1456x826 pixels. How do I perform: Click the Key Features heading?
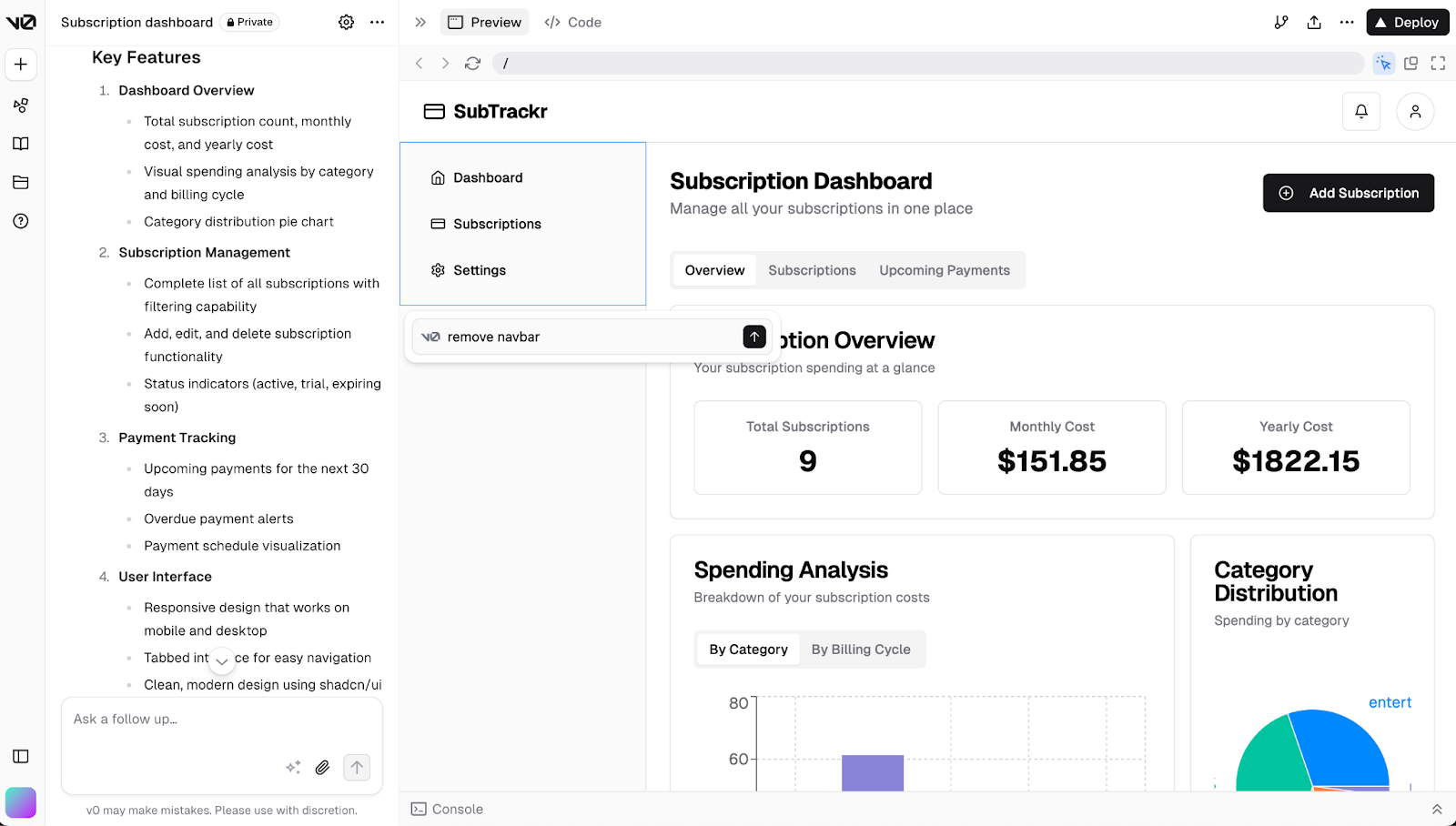[x=146, y=57]
